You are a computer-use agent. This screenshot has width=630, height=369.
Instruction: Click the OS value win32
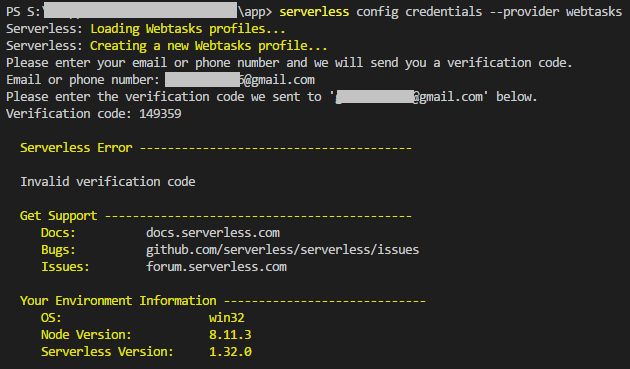pyautogui.click(x=227, y=318)
